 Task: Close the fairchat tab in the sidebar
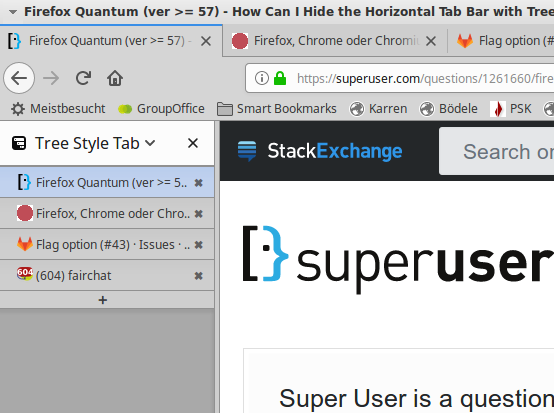[199, 276]
